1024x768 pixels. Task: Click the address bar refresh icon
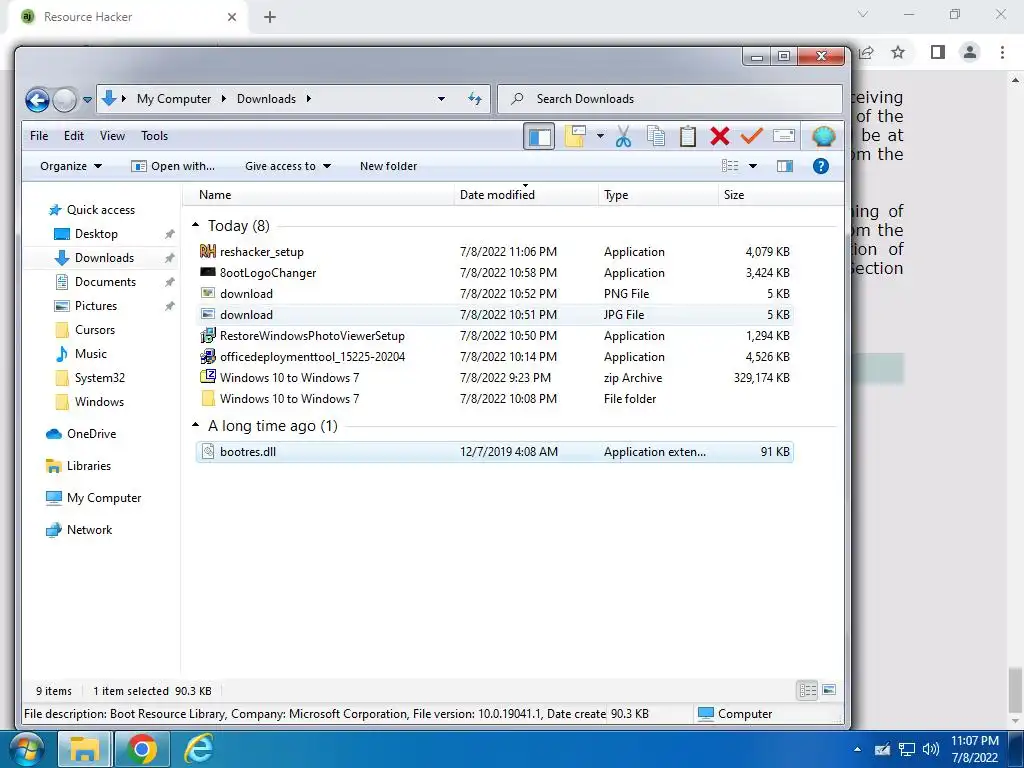(475, 99)
